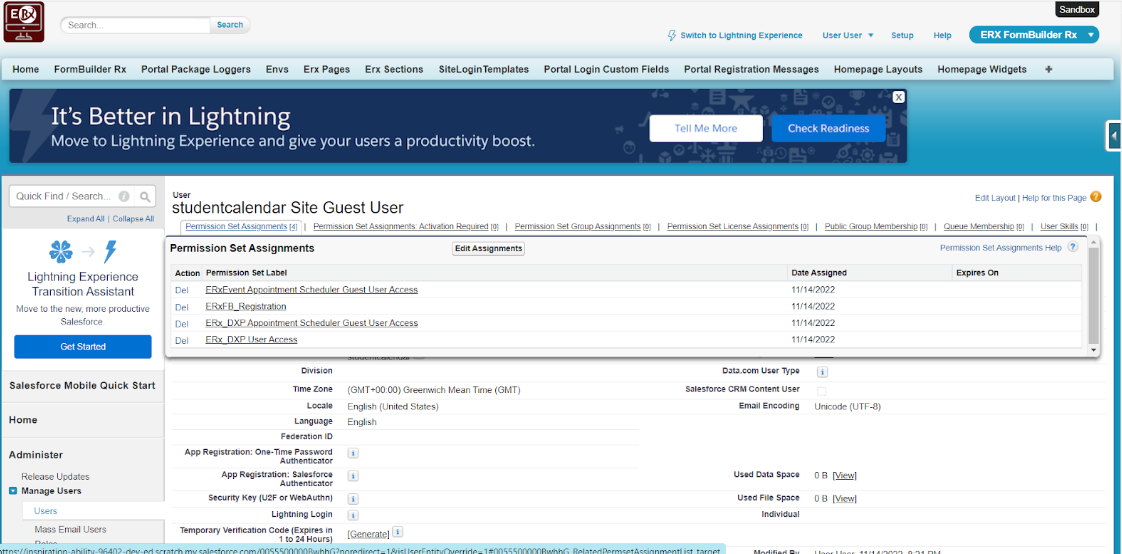This screenshot has height=554, width=1122.
Task: Expand the collapsed right sidebar arrow
Action: 1114,136
